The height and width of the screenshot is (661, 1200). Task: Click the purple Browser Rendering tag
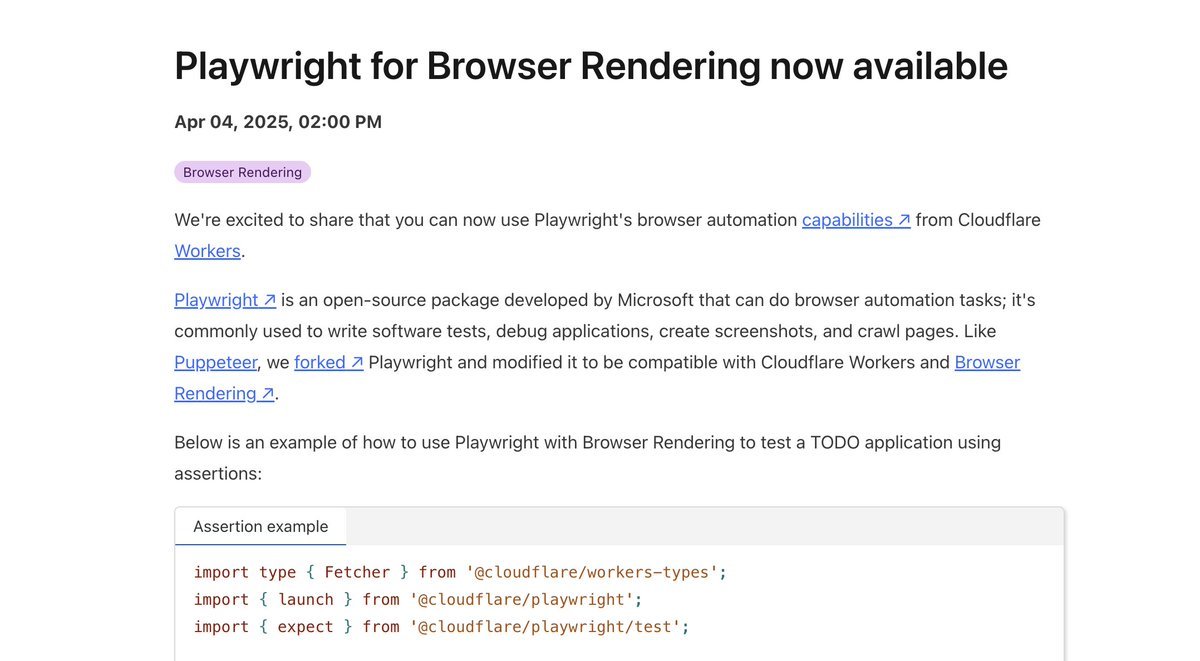[x=242, y=172]
